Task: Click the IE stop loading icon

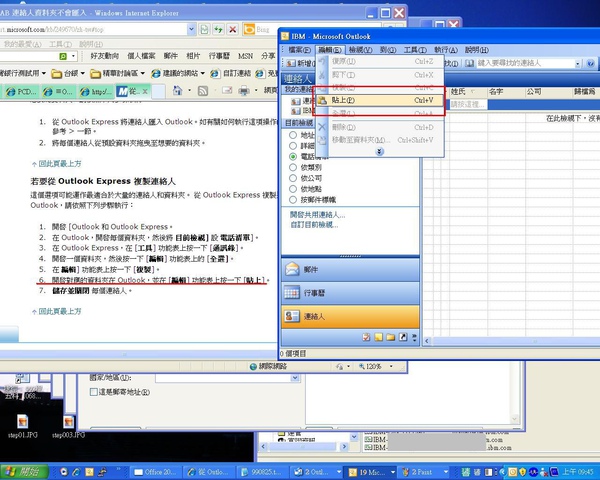Action: (232, 29)
